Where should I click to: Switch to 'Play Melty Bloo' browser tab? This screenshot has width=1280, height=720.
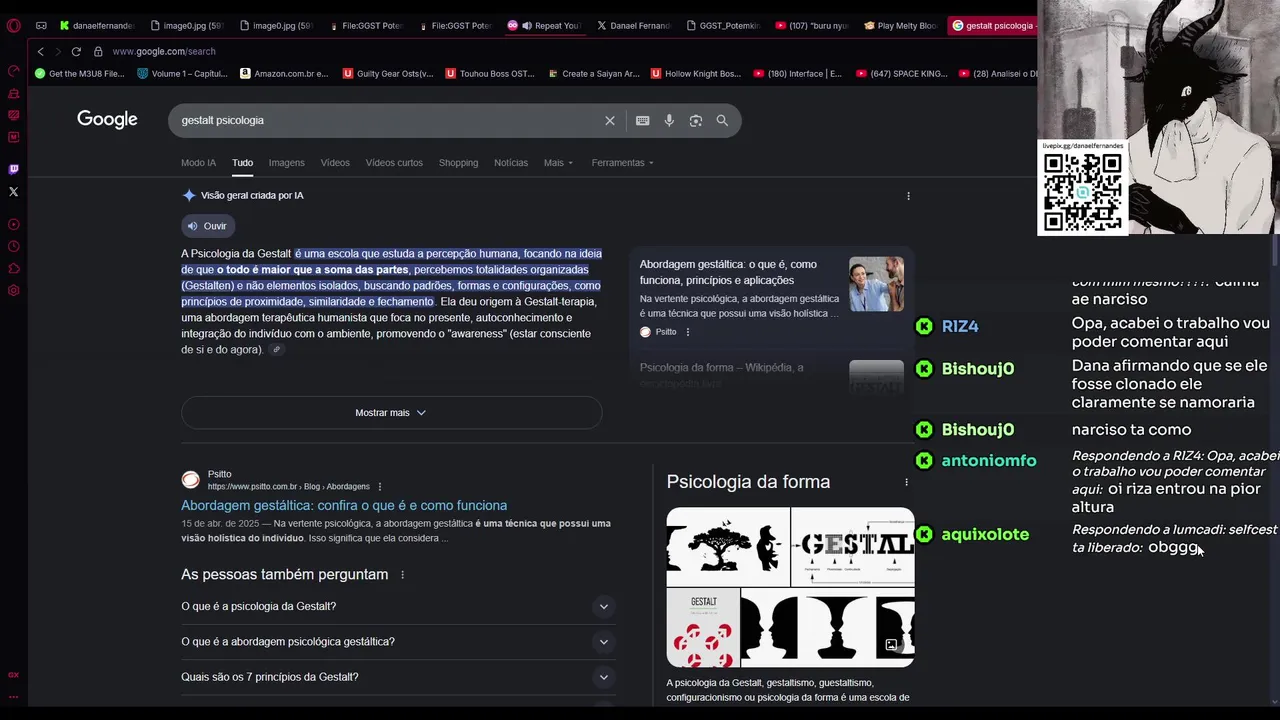[900, 26]
